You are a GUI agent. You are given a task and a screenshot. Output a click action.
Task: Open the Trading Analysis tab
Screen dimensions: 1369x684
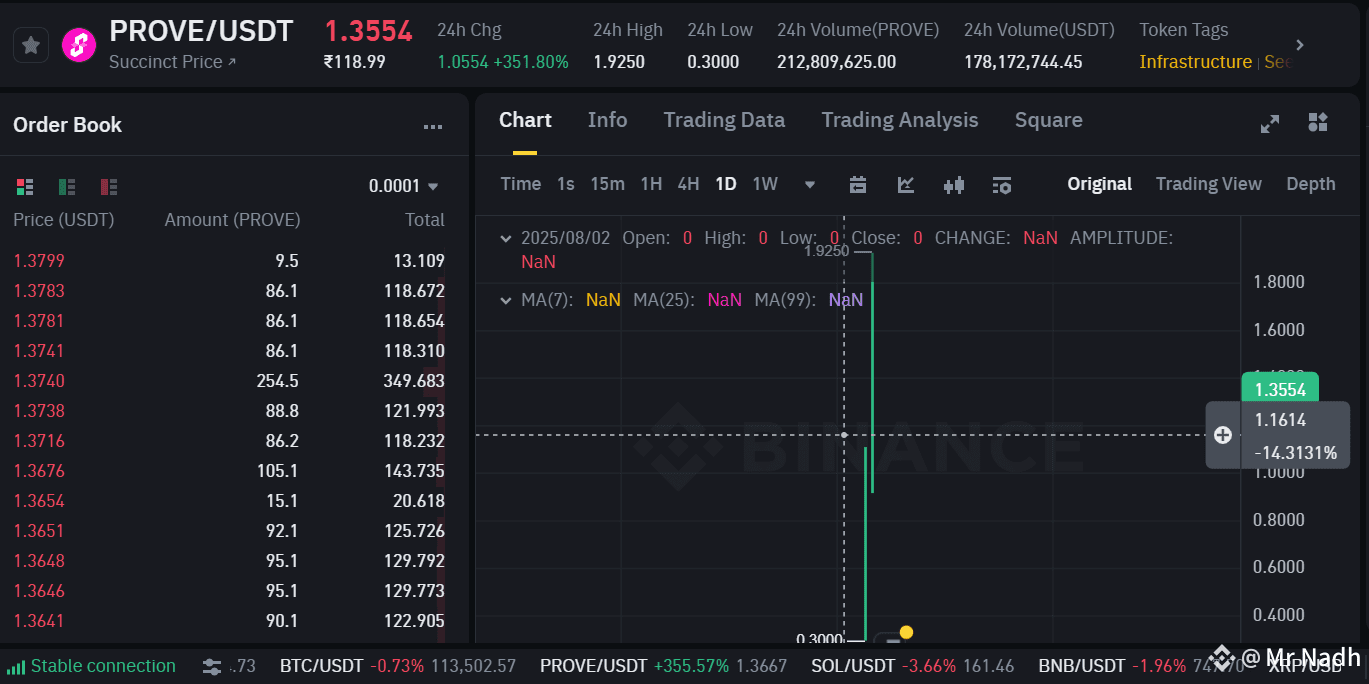[900, 120]
